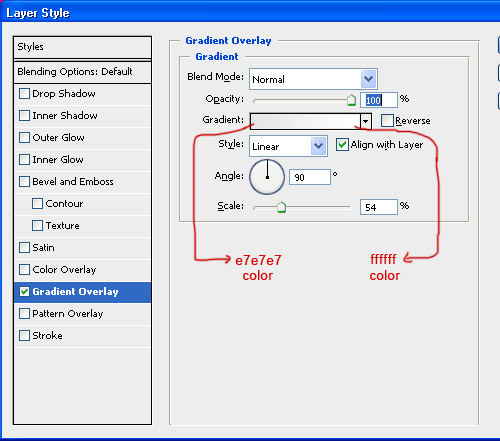This screenshot has width=500, height=441.
Task: Click the Scale slider handle
Action: click(281, 207)
